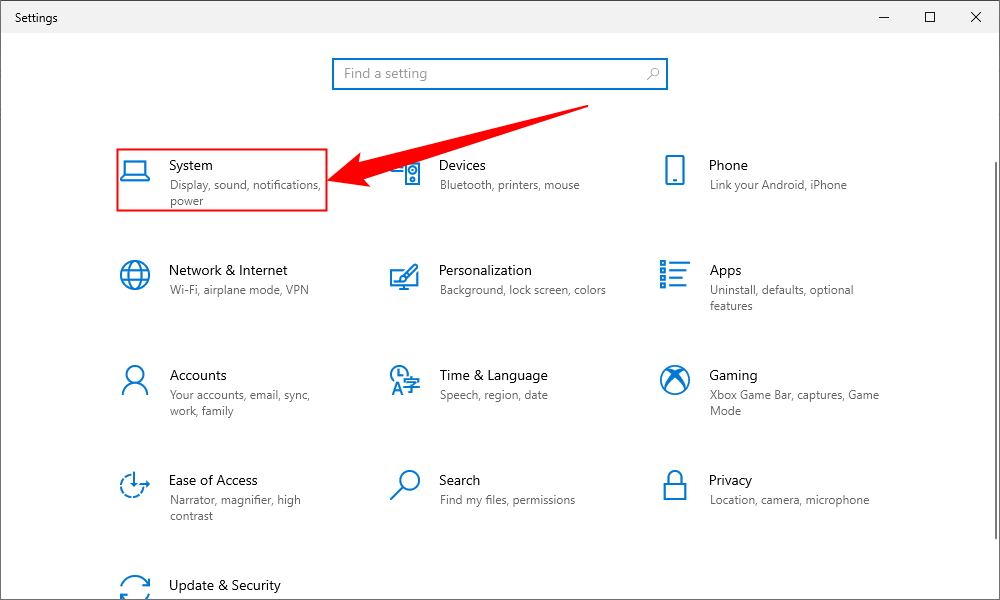Select Ease of Access heading
Screen dimensions: 1000x600
(213, 480)
